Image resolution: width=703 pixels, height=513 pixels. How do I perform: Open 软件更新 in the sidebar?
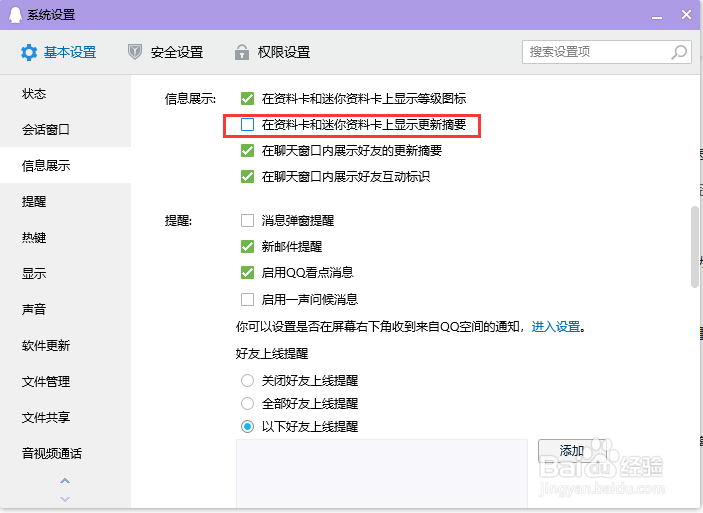(x=65, y=345)
